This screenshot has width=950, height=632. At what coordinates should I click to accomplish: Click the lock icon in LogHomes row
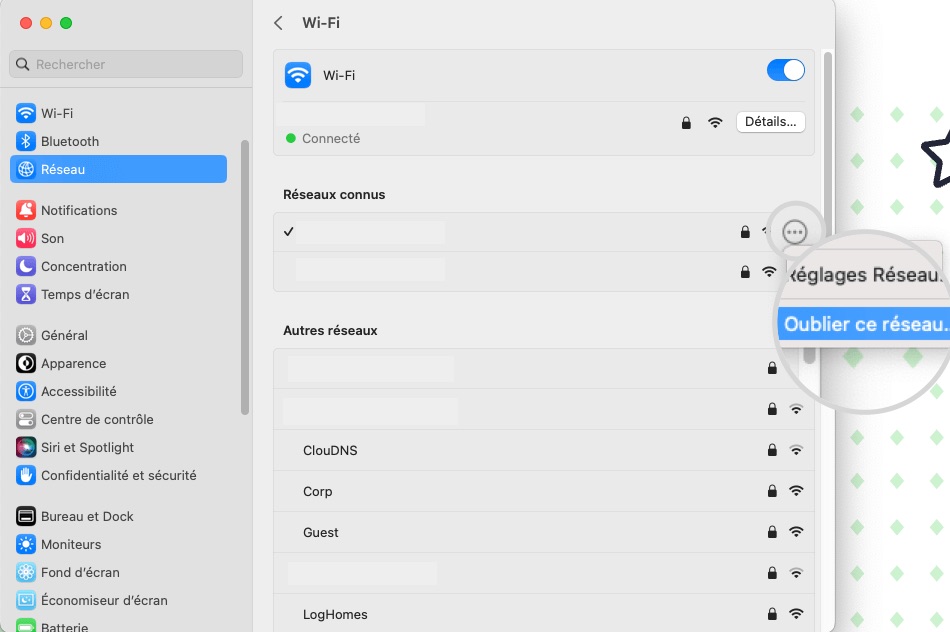click(x=772, y=614)
